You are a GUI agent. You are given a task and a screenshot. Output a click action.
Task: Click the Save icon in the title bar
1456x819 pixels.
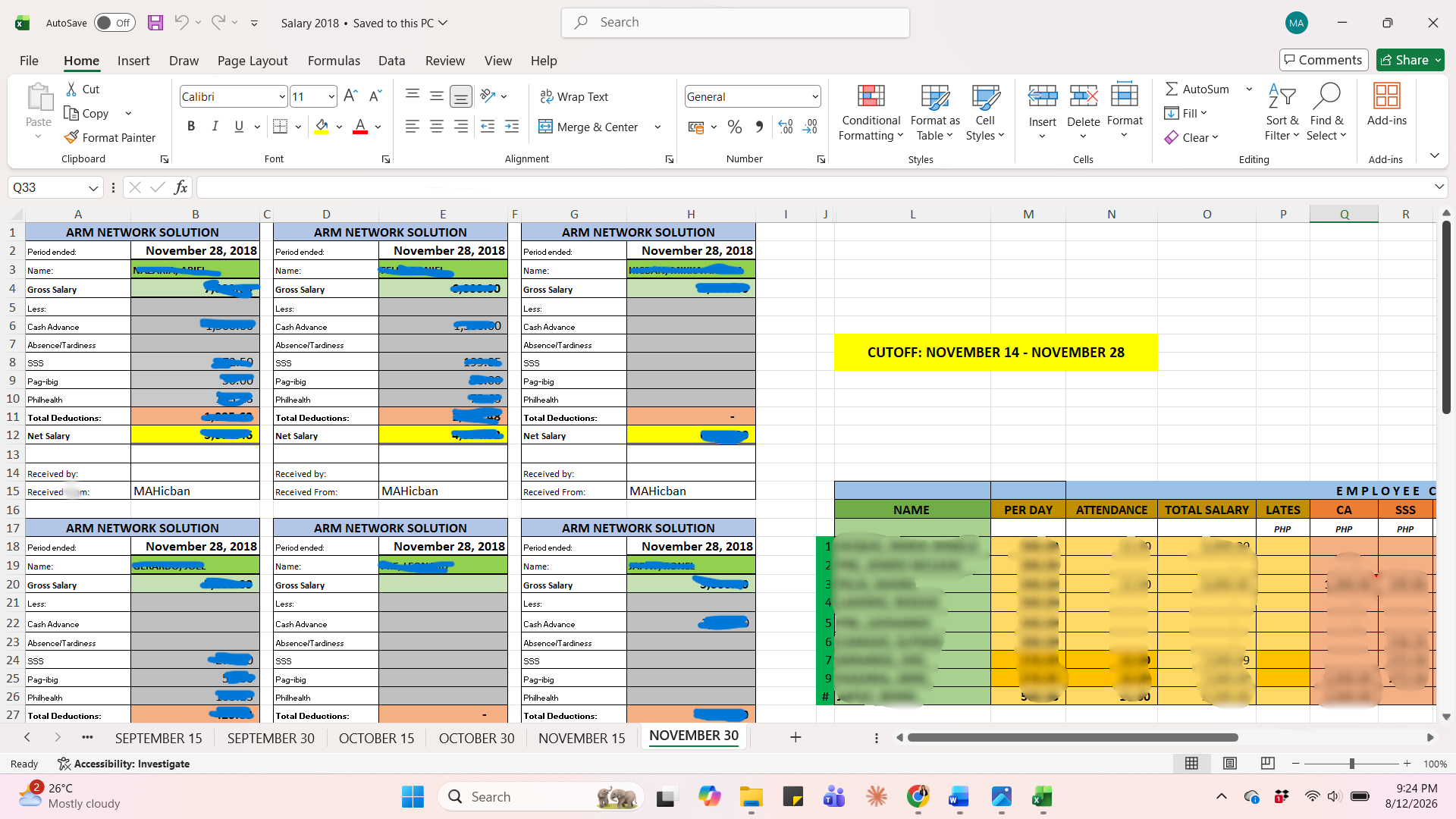pos(155,23)
